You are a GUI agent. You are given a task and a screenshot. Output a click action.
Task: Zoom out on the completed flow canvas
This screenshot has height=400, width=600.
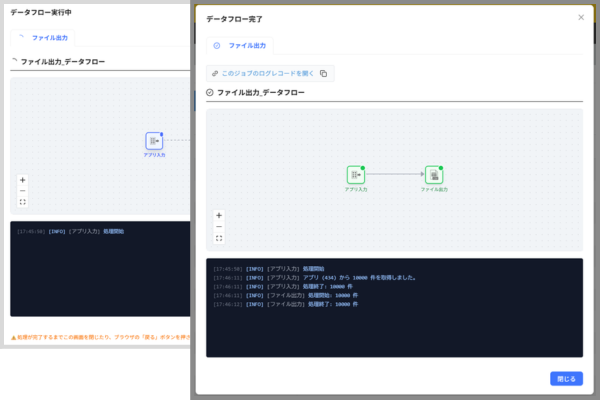click(219, 227)
